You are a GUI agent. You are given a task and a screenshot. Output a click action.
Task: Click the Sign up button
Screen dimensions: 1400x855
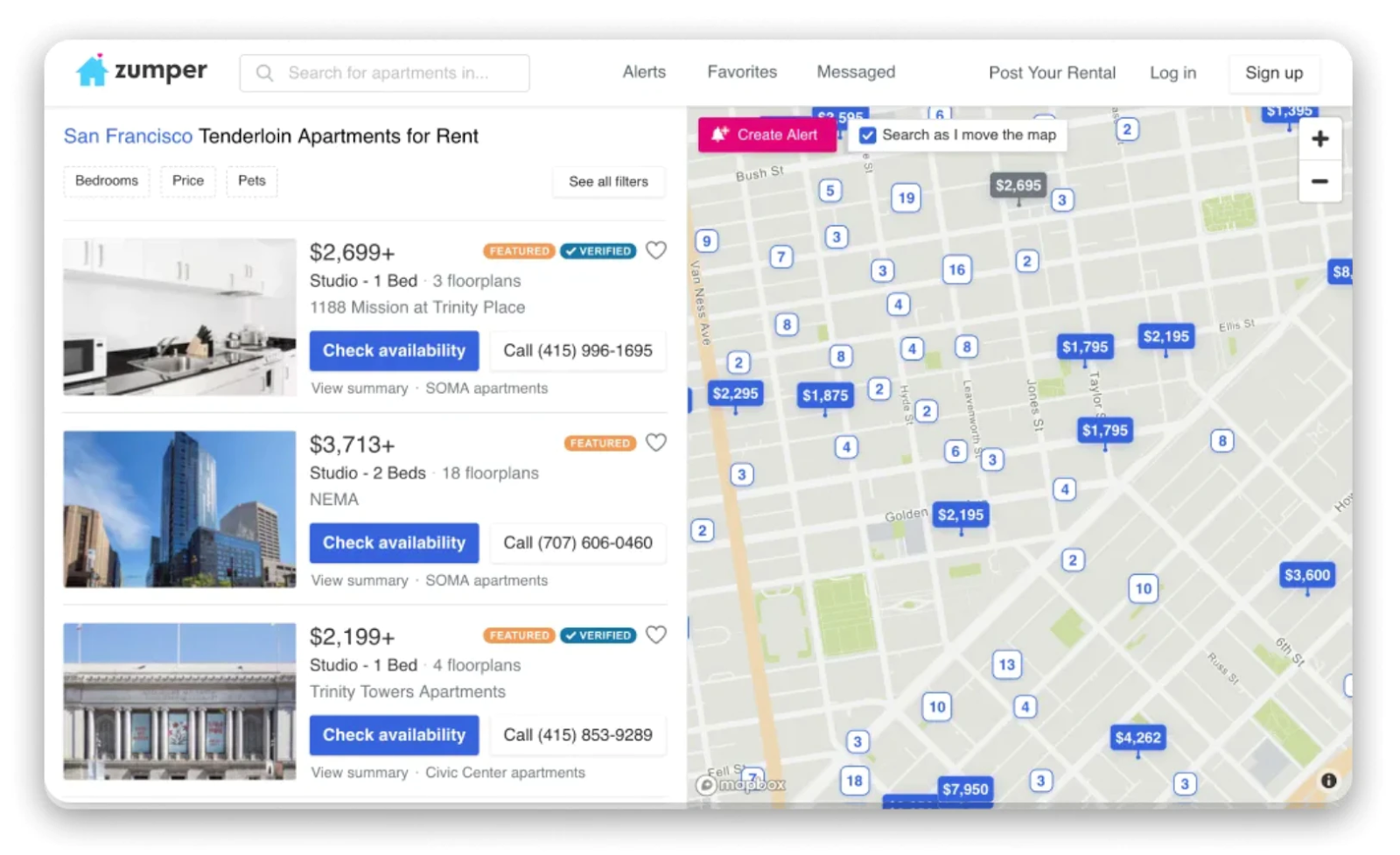(x=1274, y=74)
